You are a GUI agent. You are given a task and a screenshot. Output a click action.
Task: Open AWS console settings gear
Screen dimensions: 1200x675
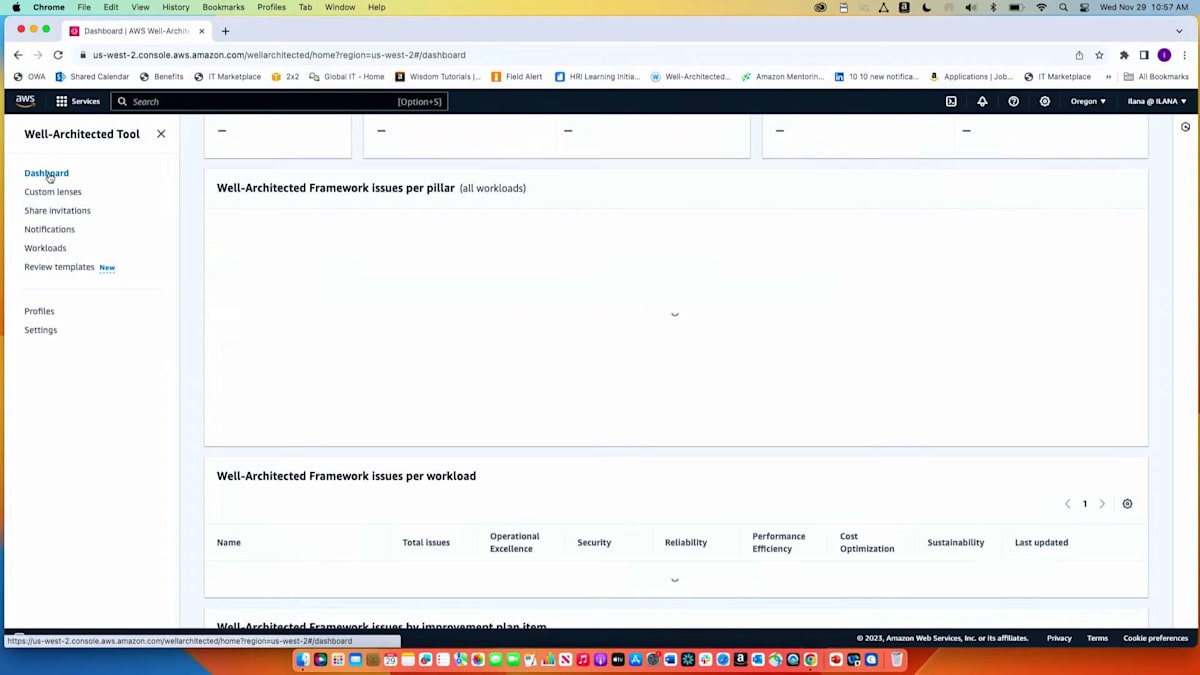(x=1045, y=101)
